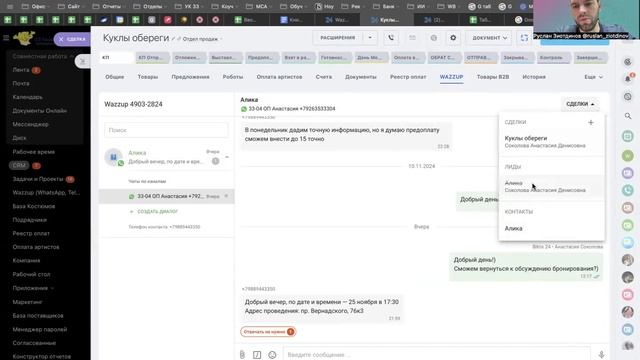
Task: Switch to the Общие tab
Action: click(x=114, y=77)
